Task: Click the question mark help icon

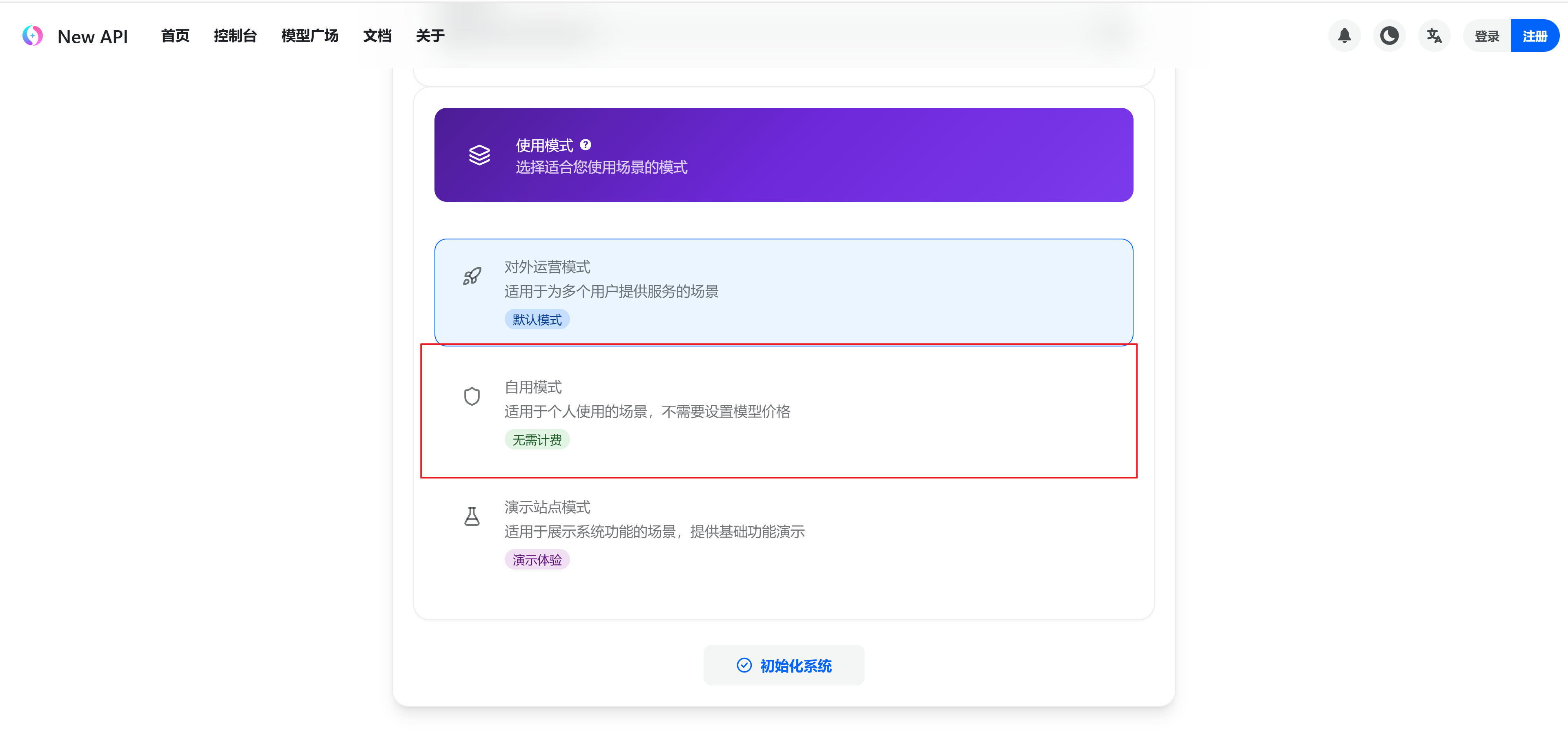Action: pyautogui.click(x=586, y=145)
